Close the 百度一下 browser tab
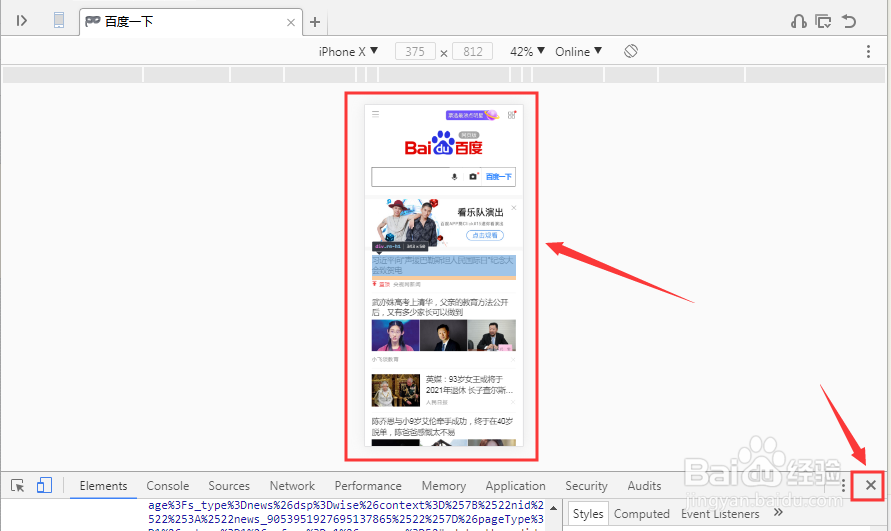Image resolution: width=891 pixels, height=531 pixels. click(x=290, y=23)
